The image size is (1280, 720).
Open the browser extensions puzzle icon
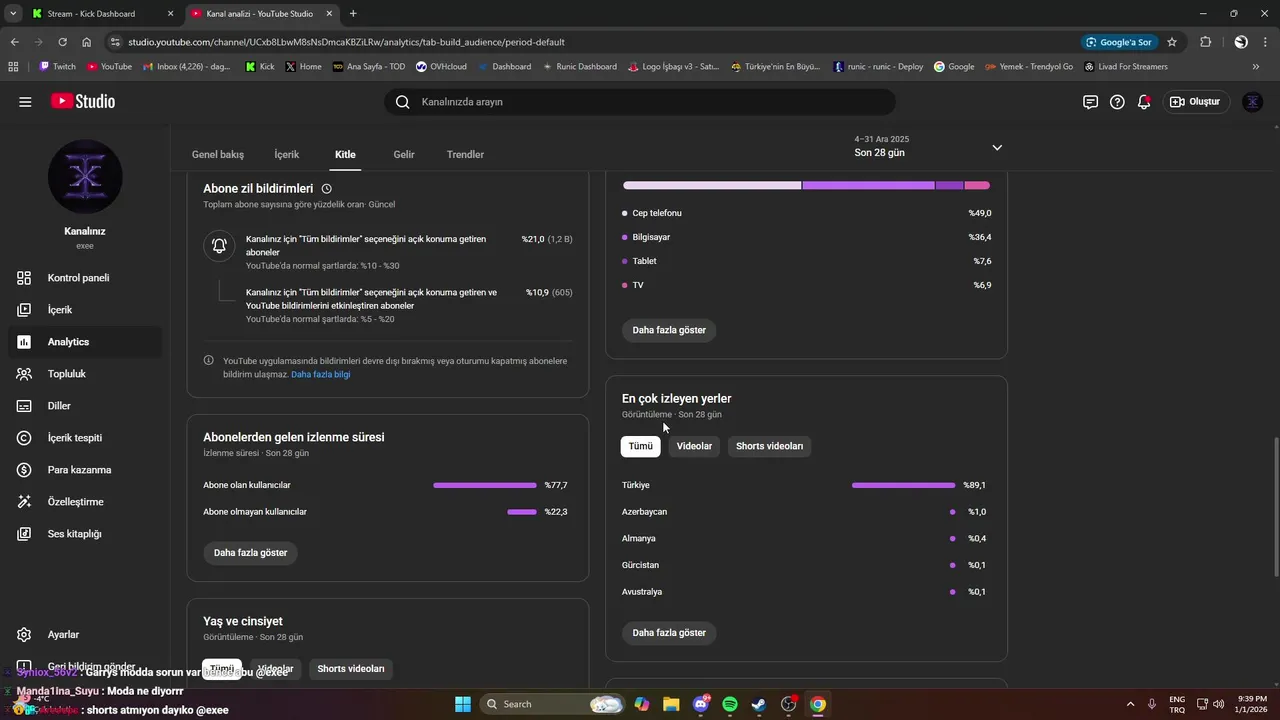(1205, 42)
